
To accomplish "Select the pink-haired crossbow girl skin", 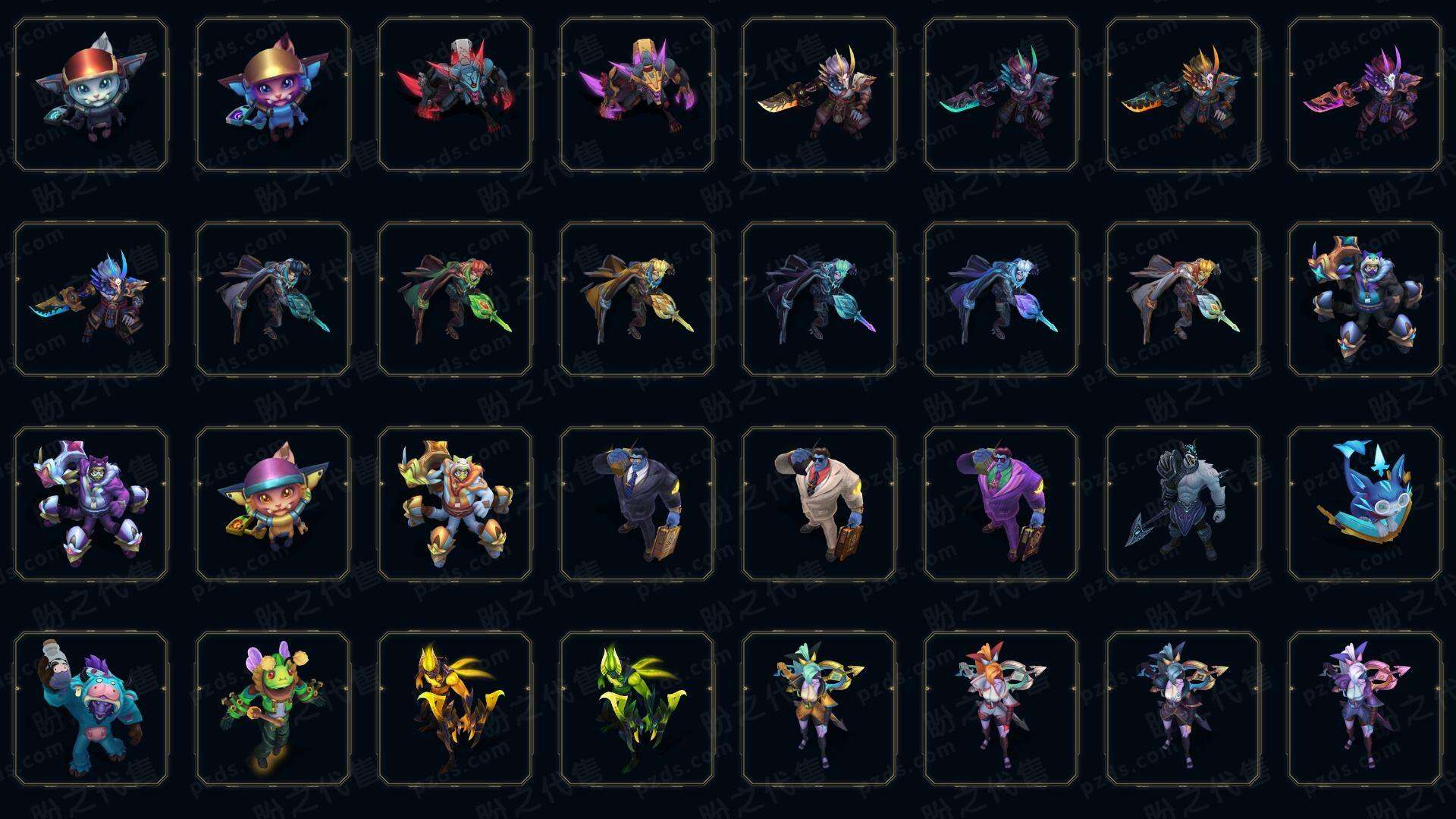I will point(1365,708).
